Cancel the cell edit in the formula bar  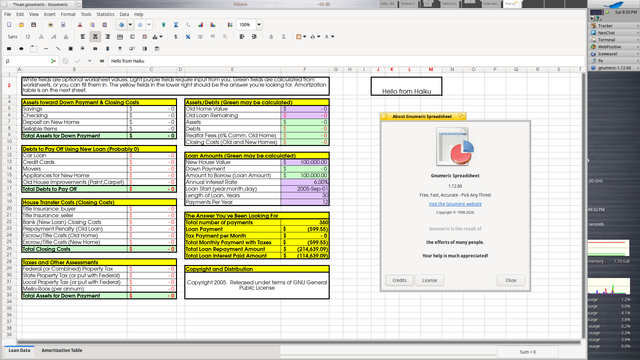point(65,61)
